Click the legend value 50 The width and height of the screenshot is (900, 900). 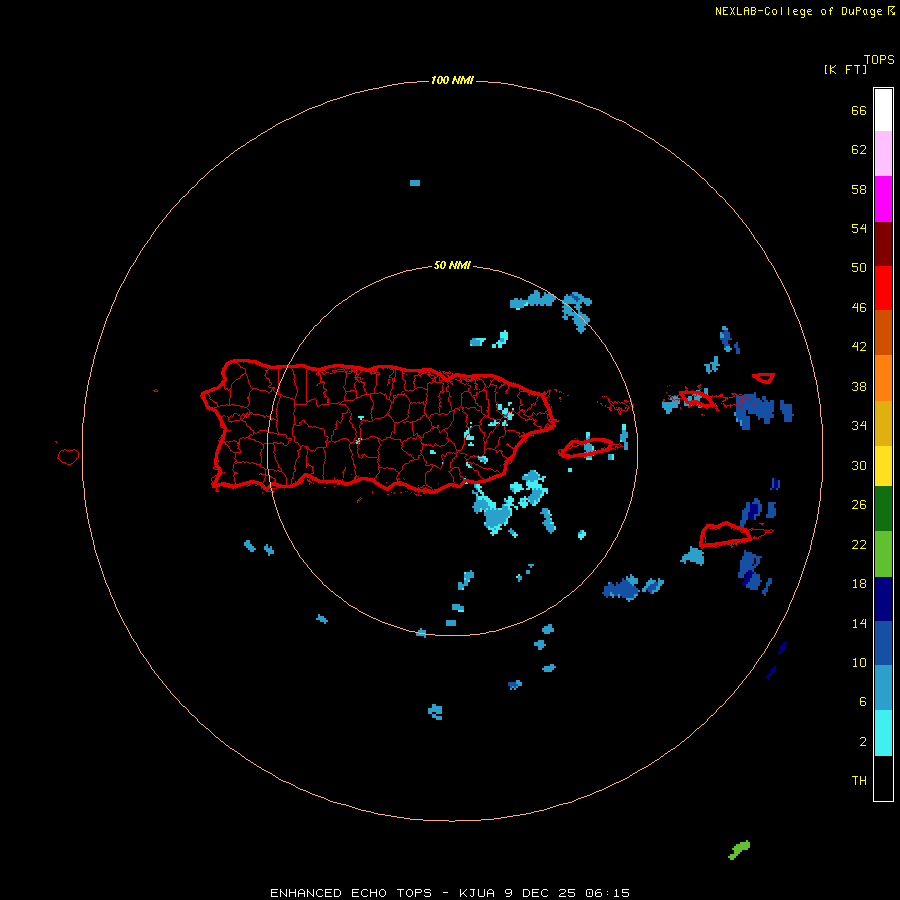[859, 267]
